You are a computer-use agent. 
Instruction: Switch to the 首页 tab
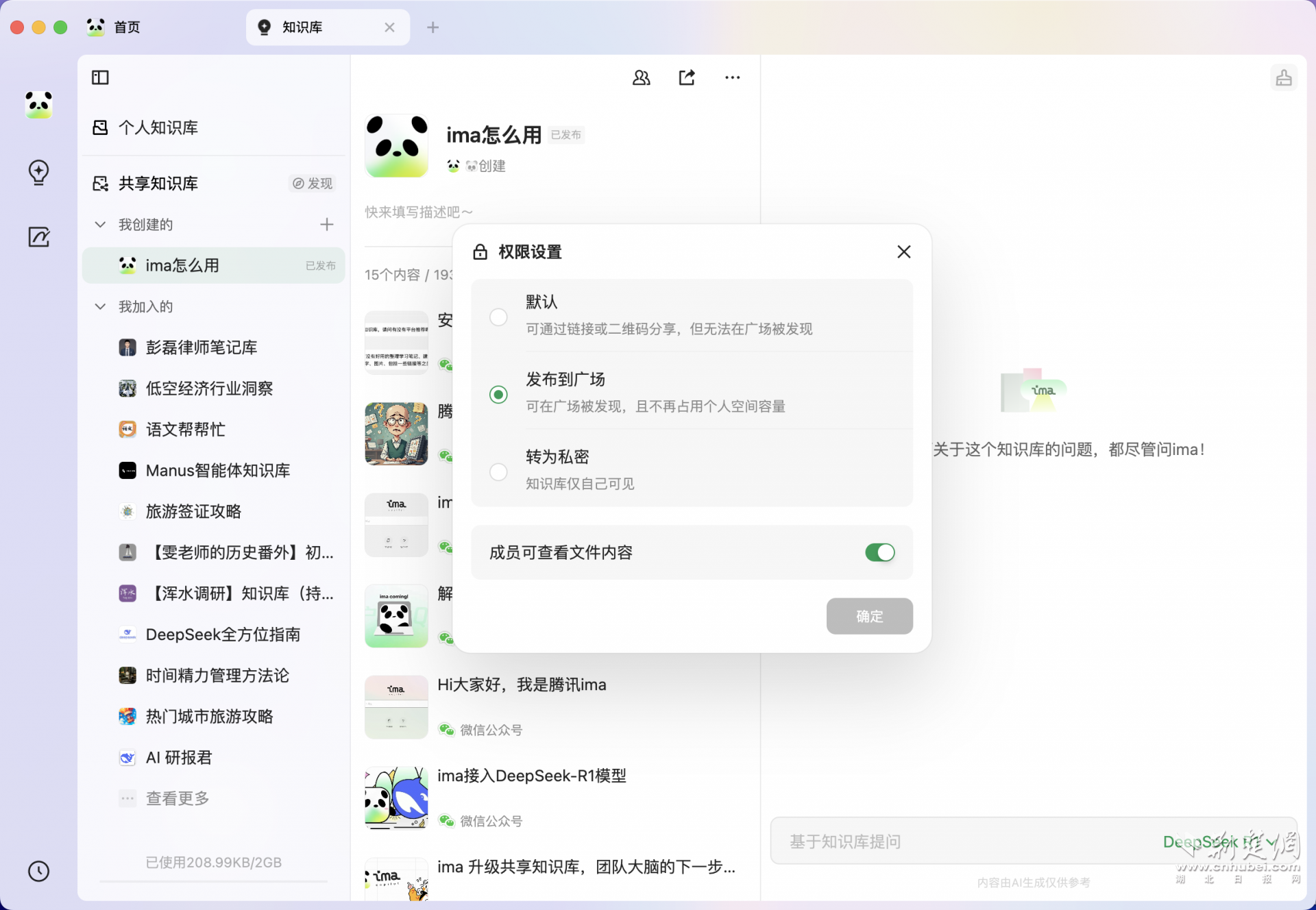[125, 27]
